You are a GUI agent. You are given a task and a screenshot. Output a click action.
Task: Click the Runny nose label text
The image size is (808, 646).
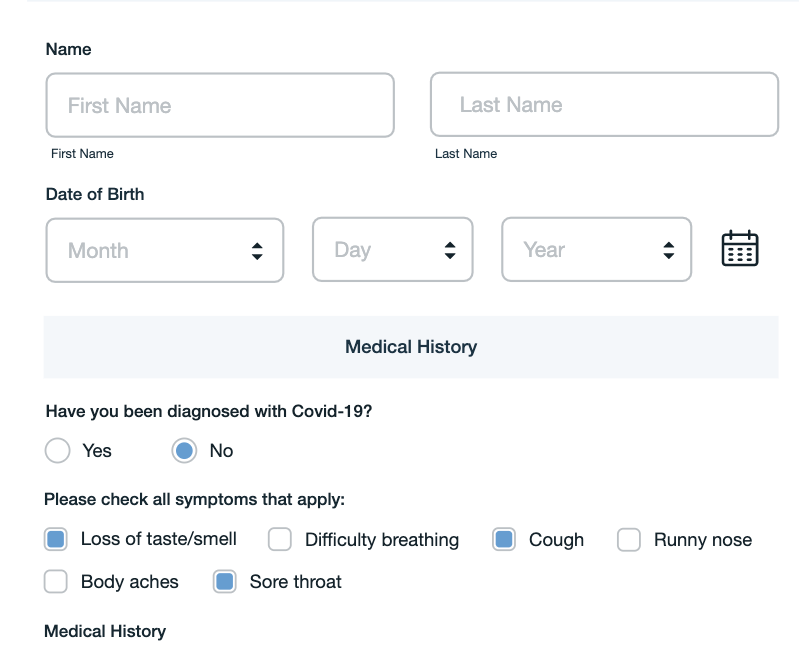coord(702,540)
